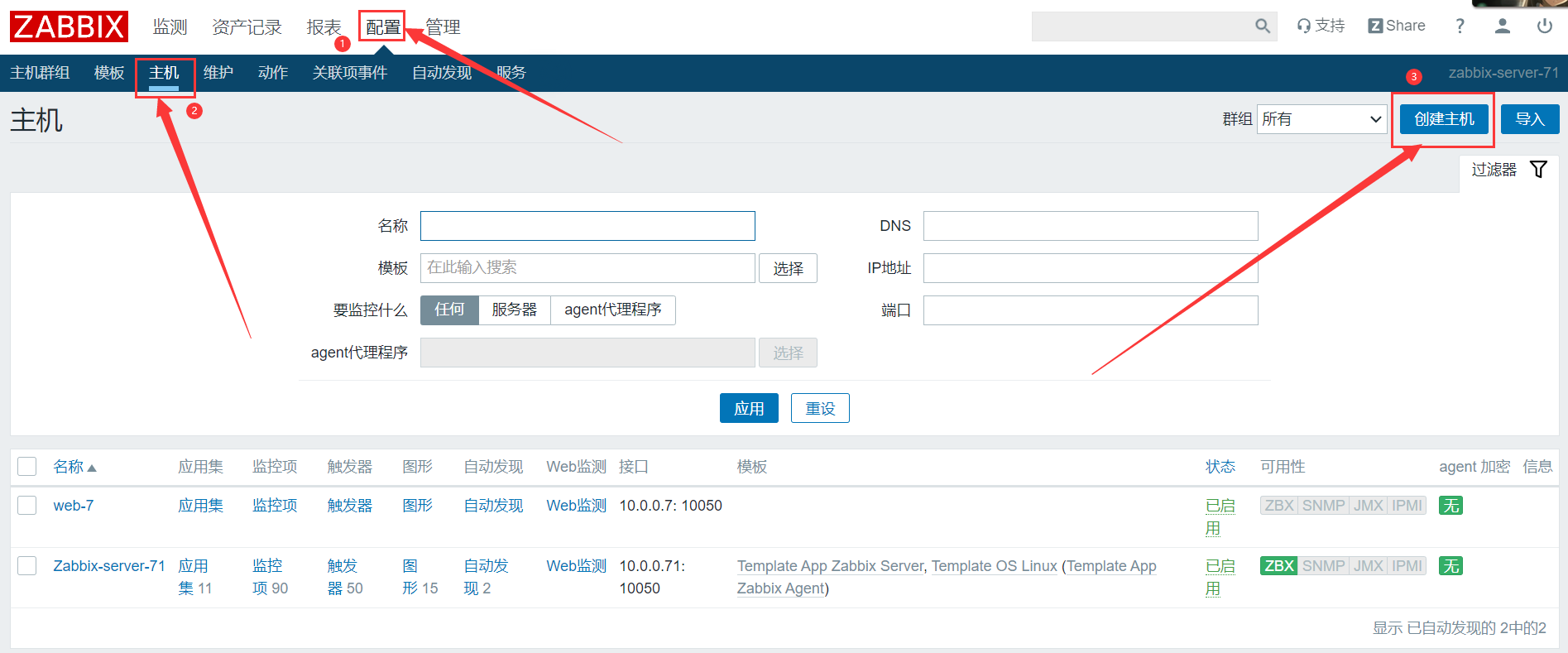Open the 资产记录 top menu
The width and height of the screenshot is (1568, 653).
click(247, 27)
